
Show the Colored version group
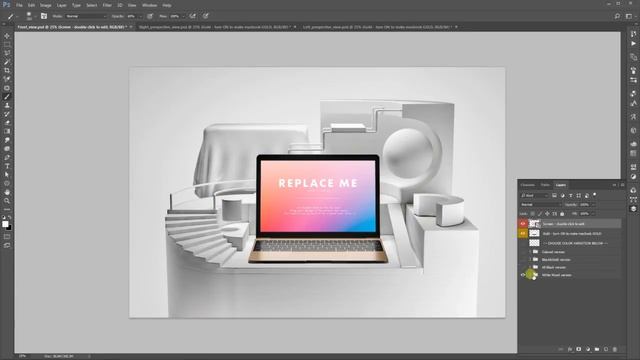[x=522, y=252]
